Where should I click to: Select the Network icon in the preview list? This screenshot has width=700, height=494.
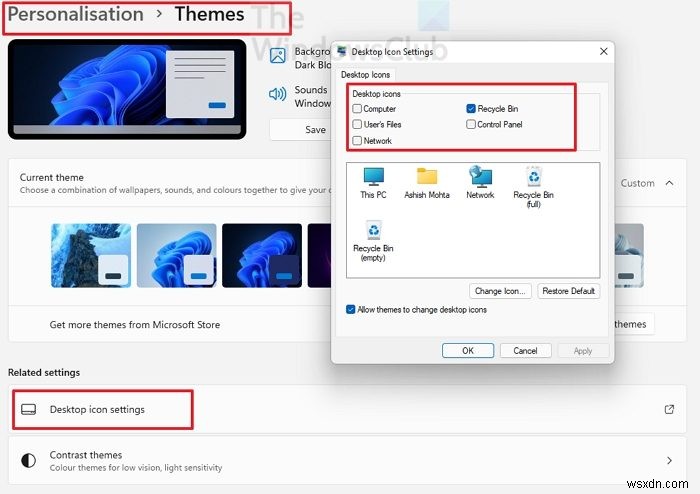coord(480,183)
